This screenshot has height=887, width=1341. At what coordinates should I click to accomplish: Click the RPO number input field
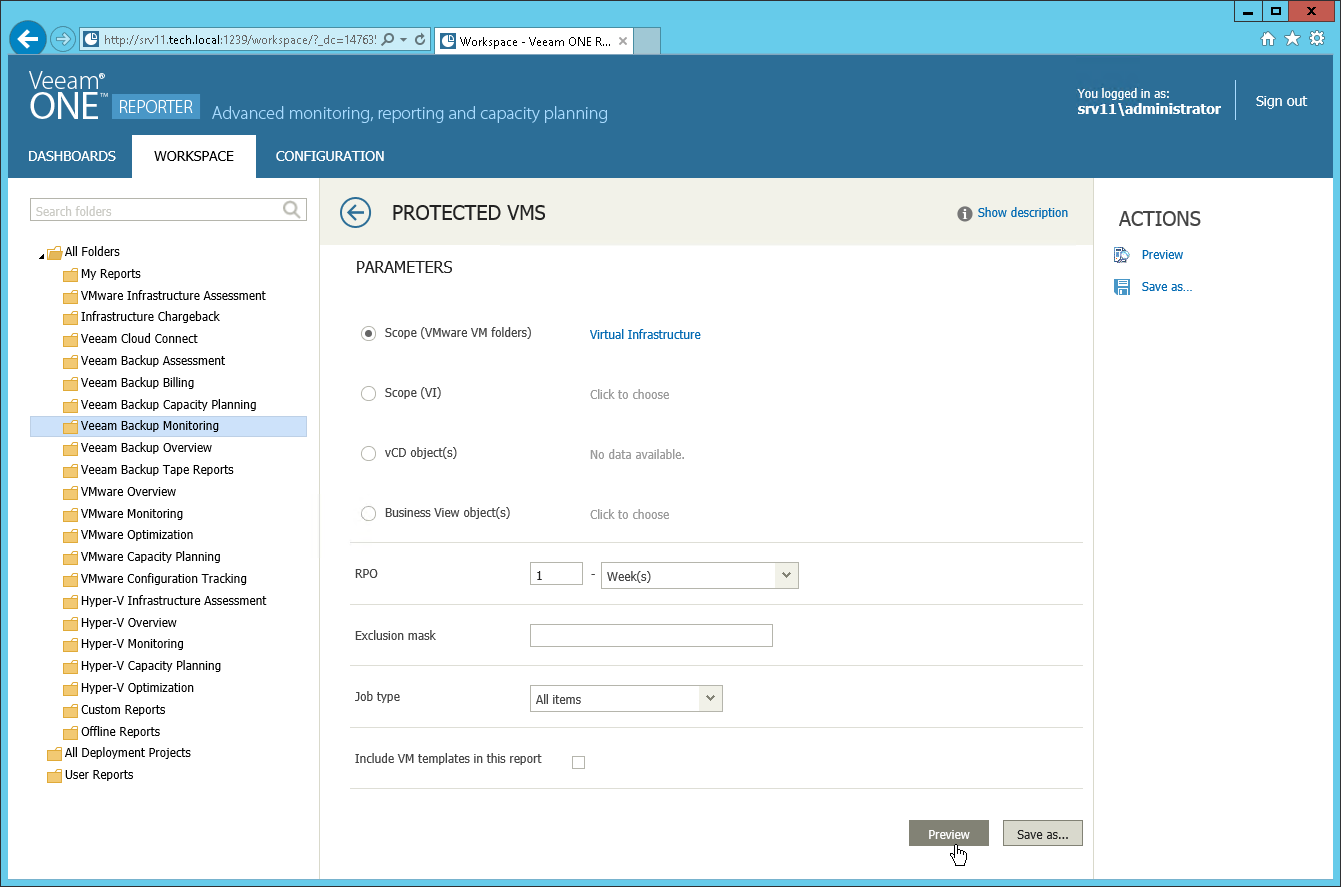556,574
